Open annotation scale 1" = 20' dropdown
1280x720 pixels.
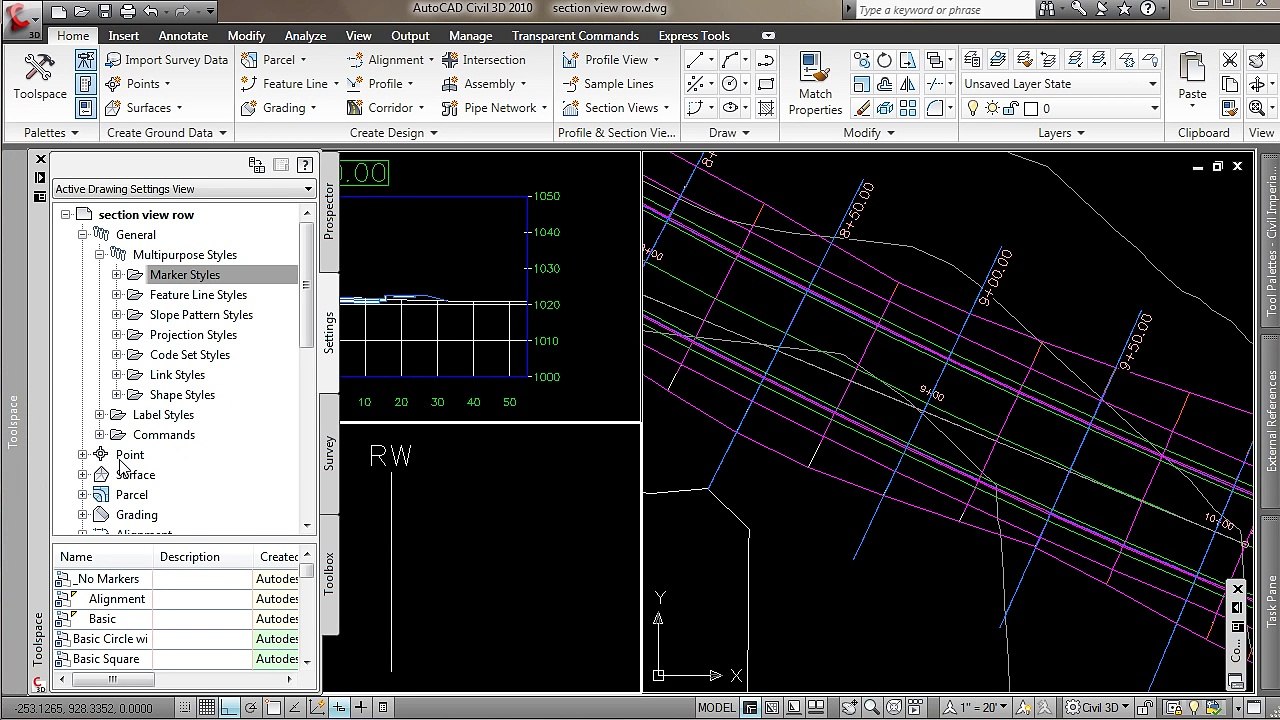[x=974, y=708]
